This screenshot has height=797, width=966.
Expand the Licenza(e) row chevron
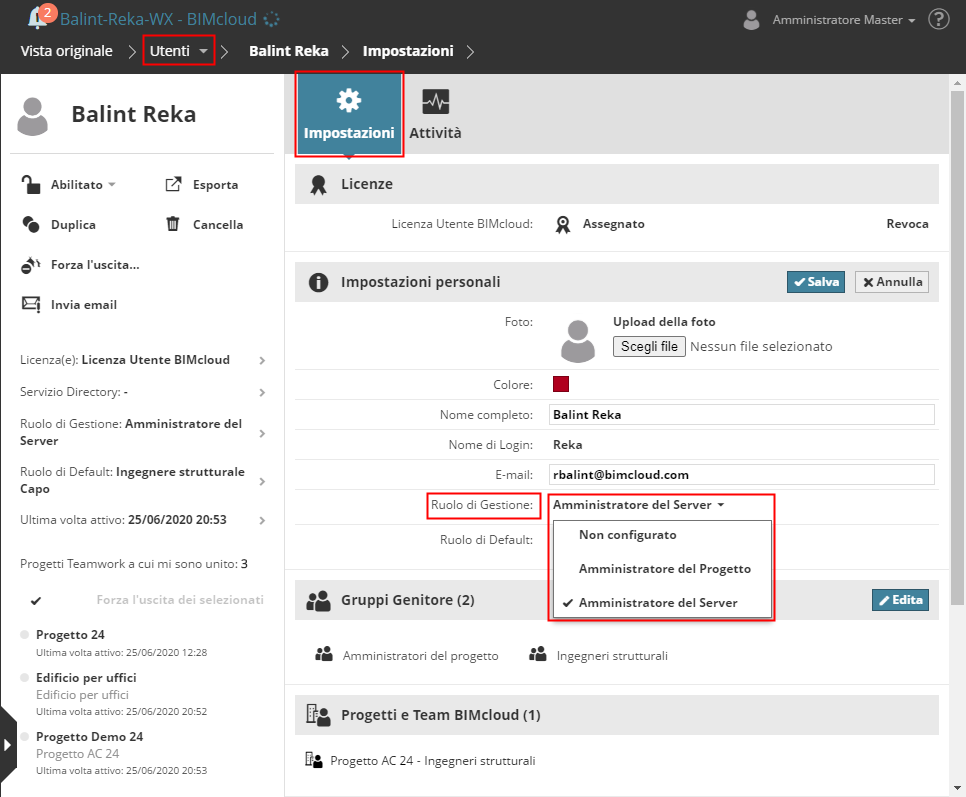pyautogui.click(x=262, y=360)
